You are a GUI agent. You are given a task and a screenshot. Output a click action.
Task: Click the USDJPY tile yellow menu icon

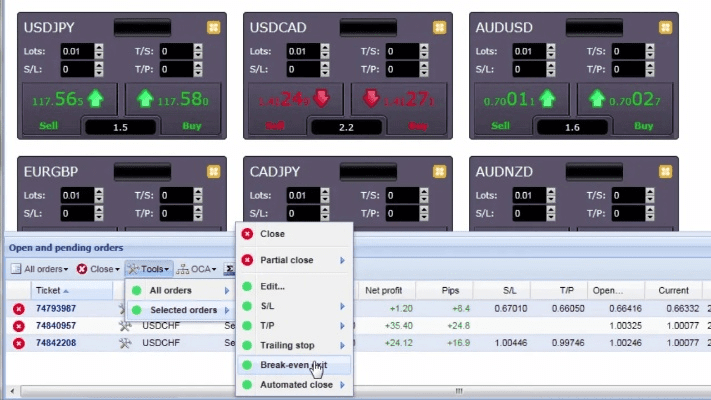tap(213, 27)
